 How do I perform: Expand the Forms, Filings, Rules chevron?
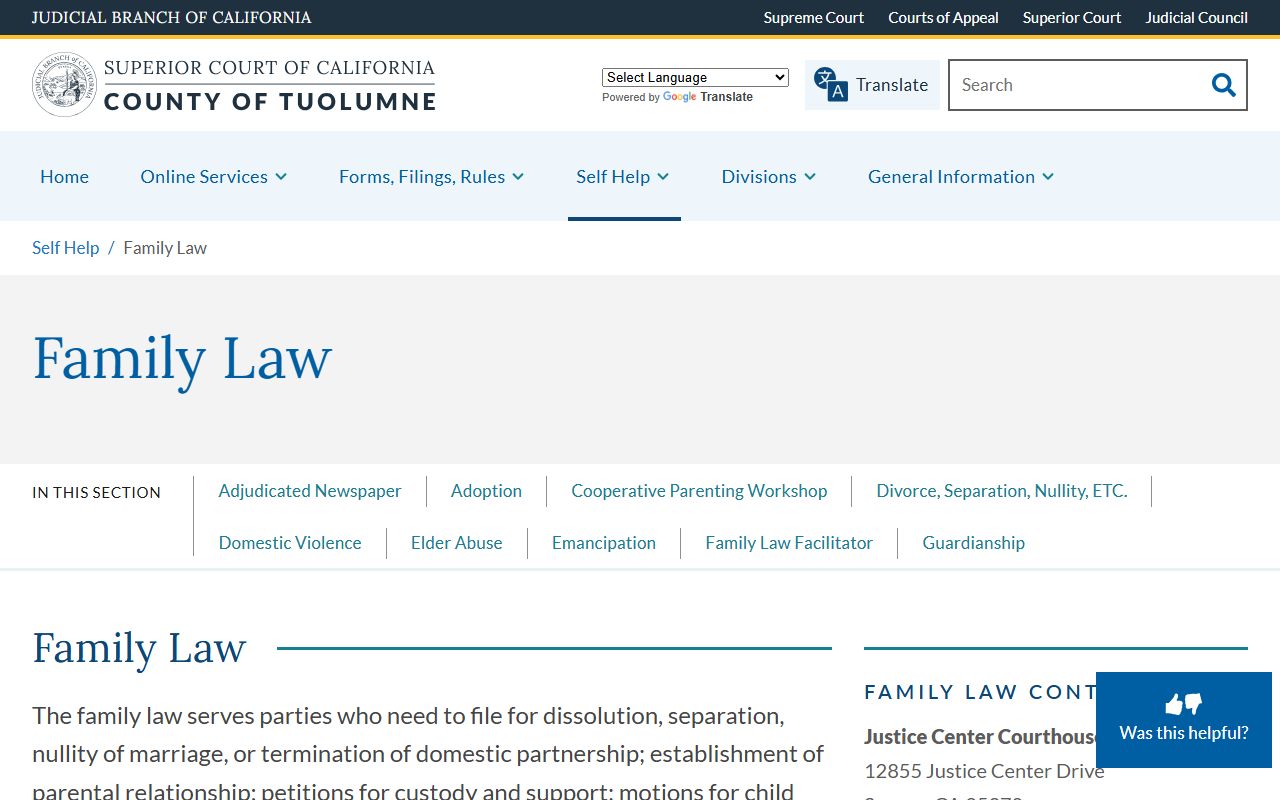click(518, 177)
